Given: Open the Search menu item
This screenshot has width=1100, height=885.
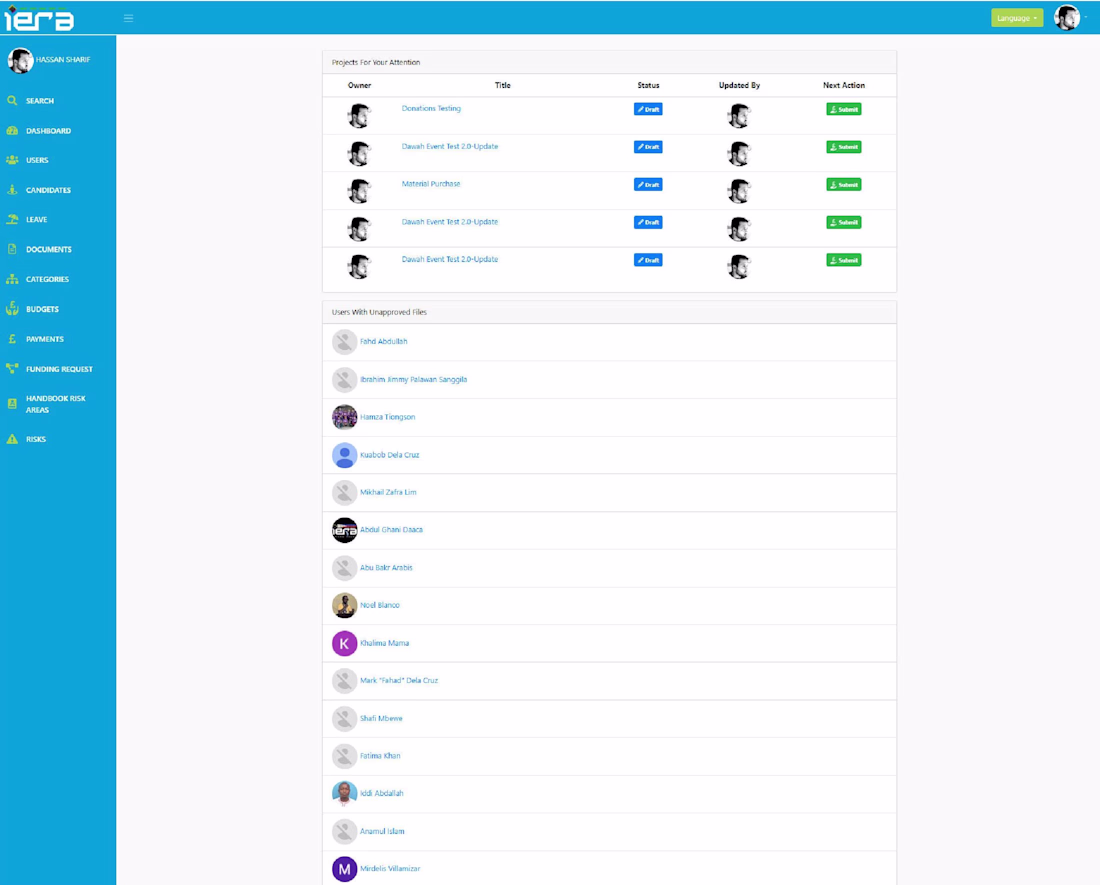Looking at the screenshot, I should pyautogui.click(x=40, y=101).
